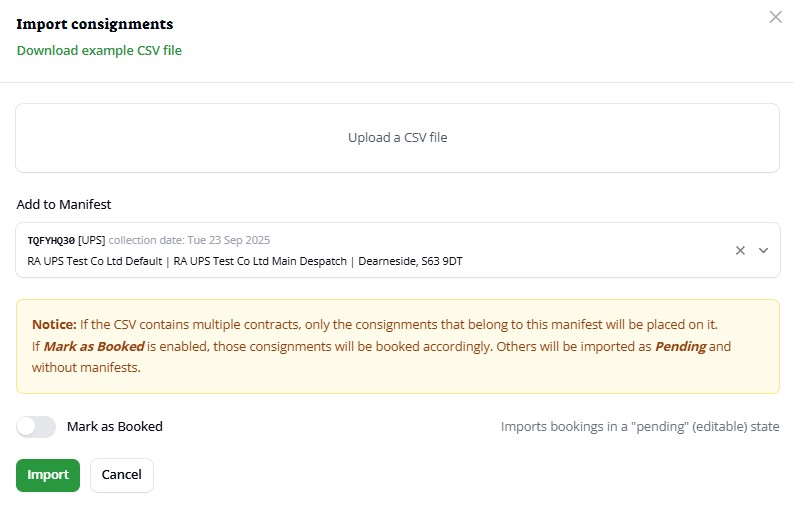Click the pending state hint text
794x506 pixels.
tap(640, 427)
